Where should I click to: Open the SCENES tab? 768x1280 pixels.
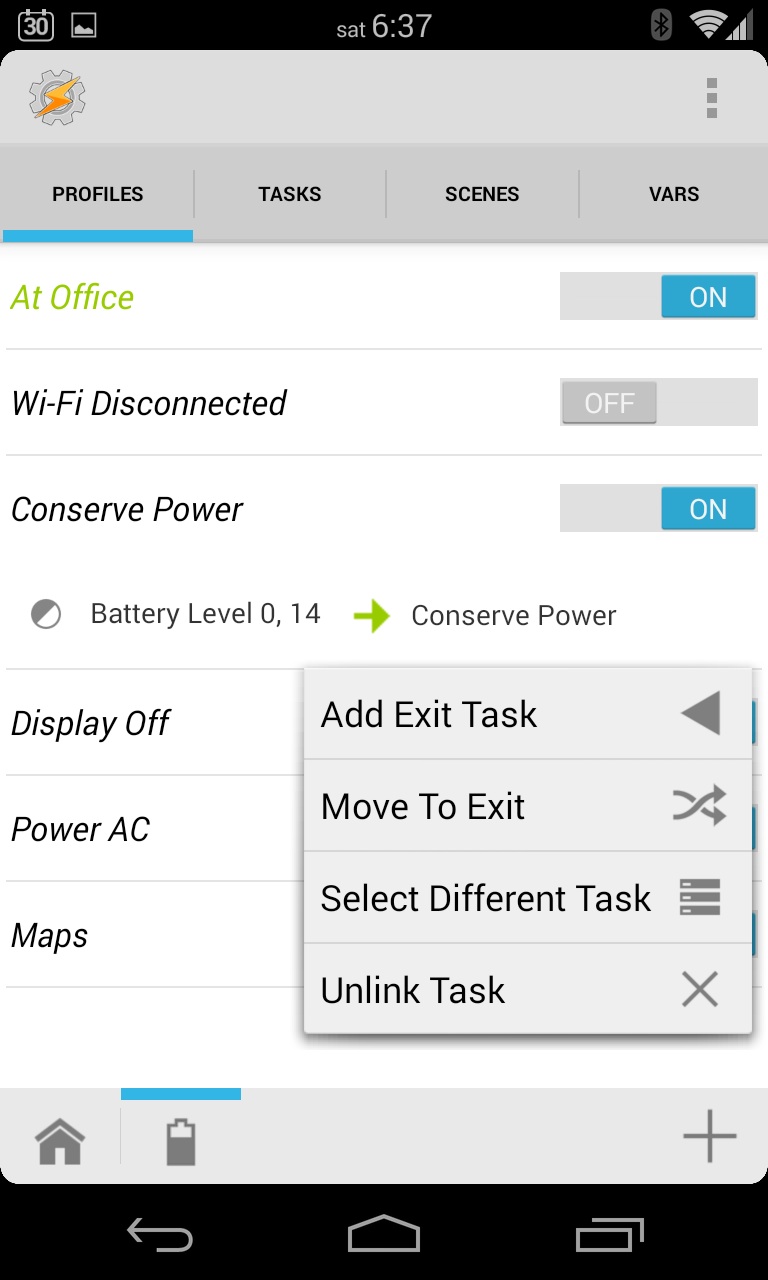click(x=482, y=194)
